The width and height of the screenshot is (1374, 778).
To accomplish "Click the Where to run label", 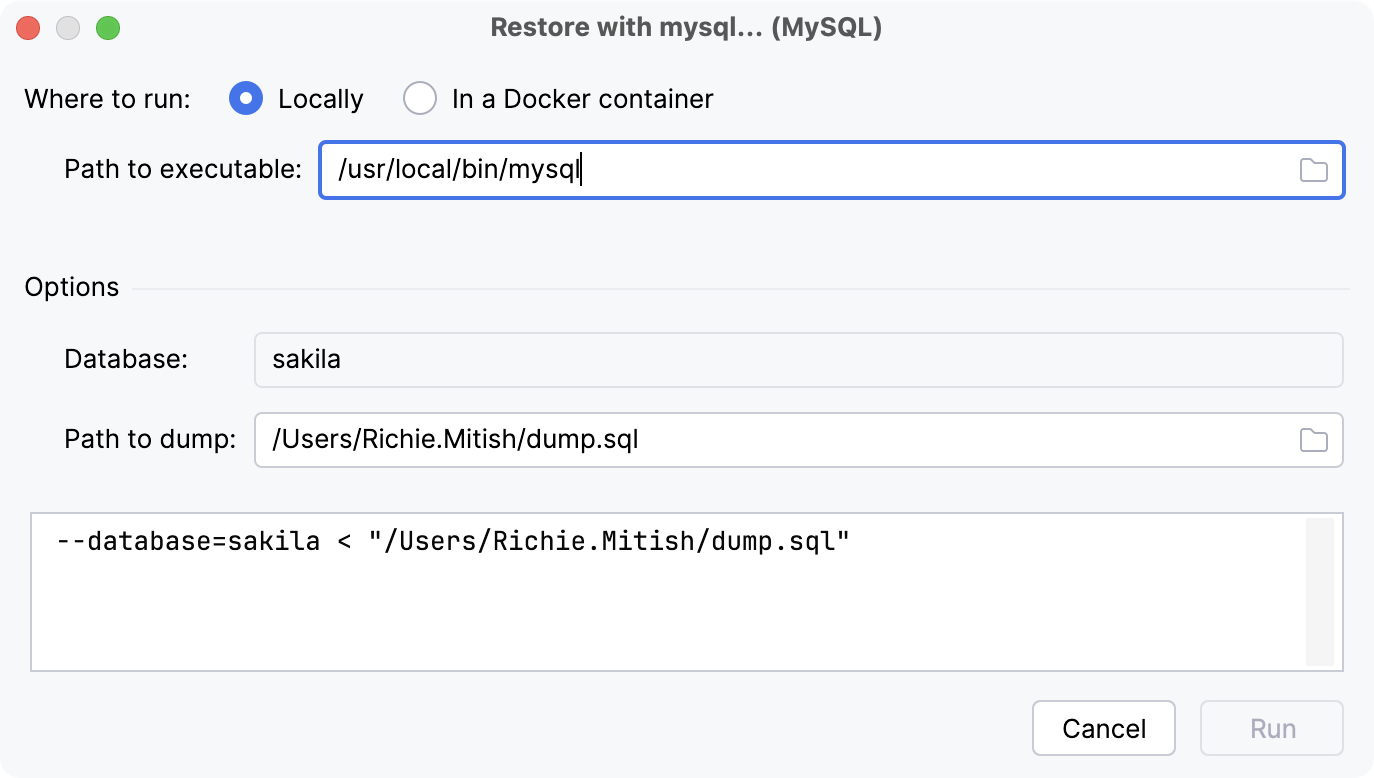I will tap(107, 98).
